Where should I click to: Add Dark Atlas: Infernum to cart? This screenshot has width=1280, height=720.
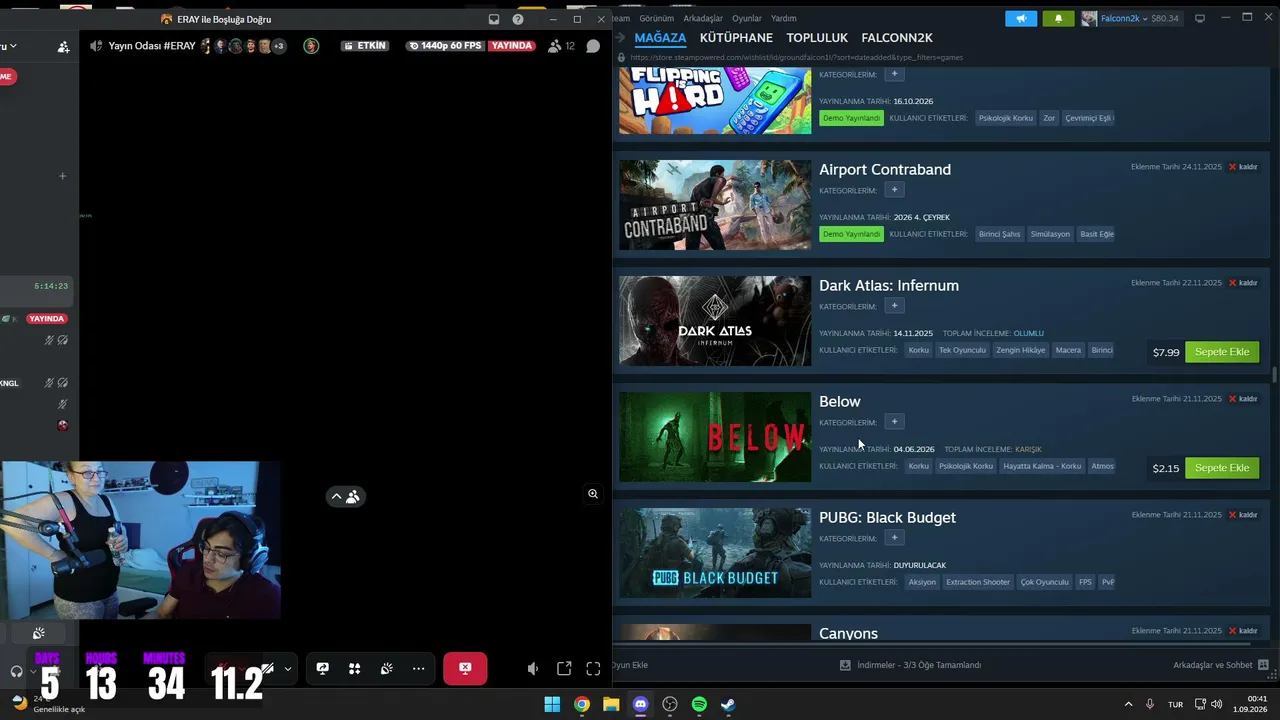tap(1222, 352)
